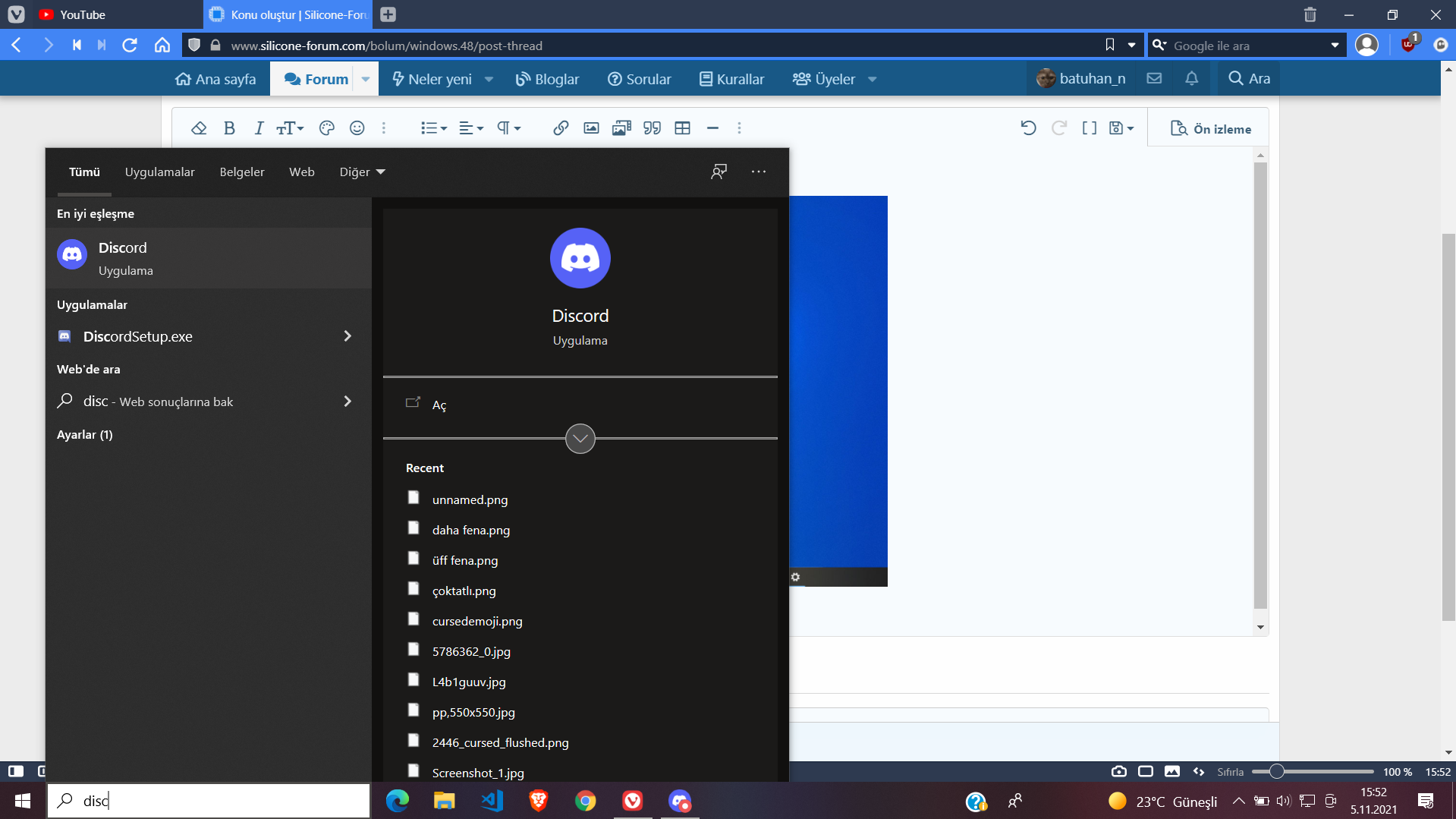
Task: Insert an image in the editor
Action: (591, 128)
